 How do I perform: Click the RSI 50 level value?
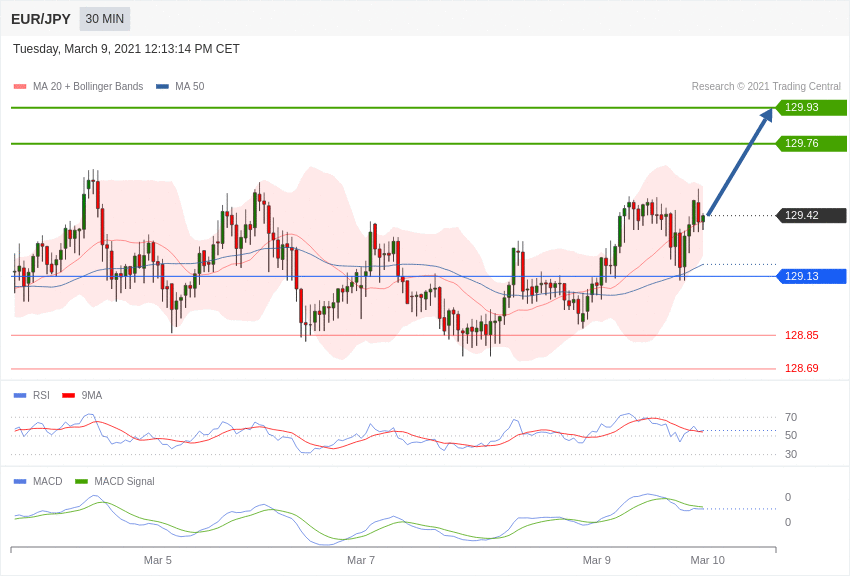[x=791, y=435]
